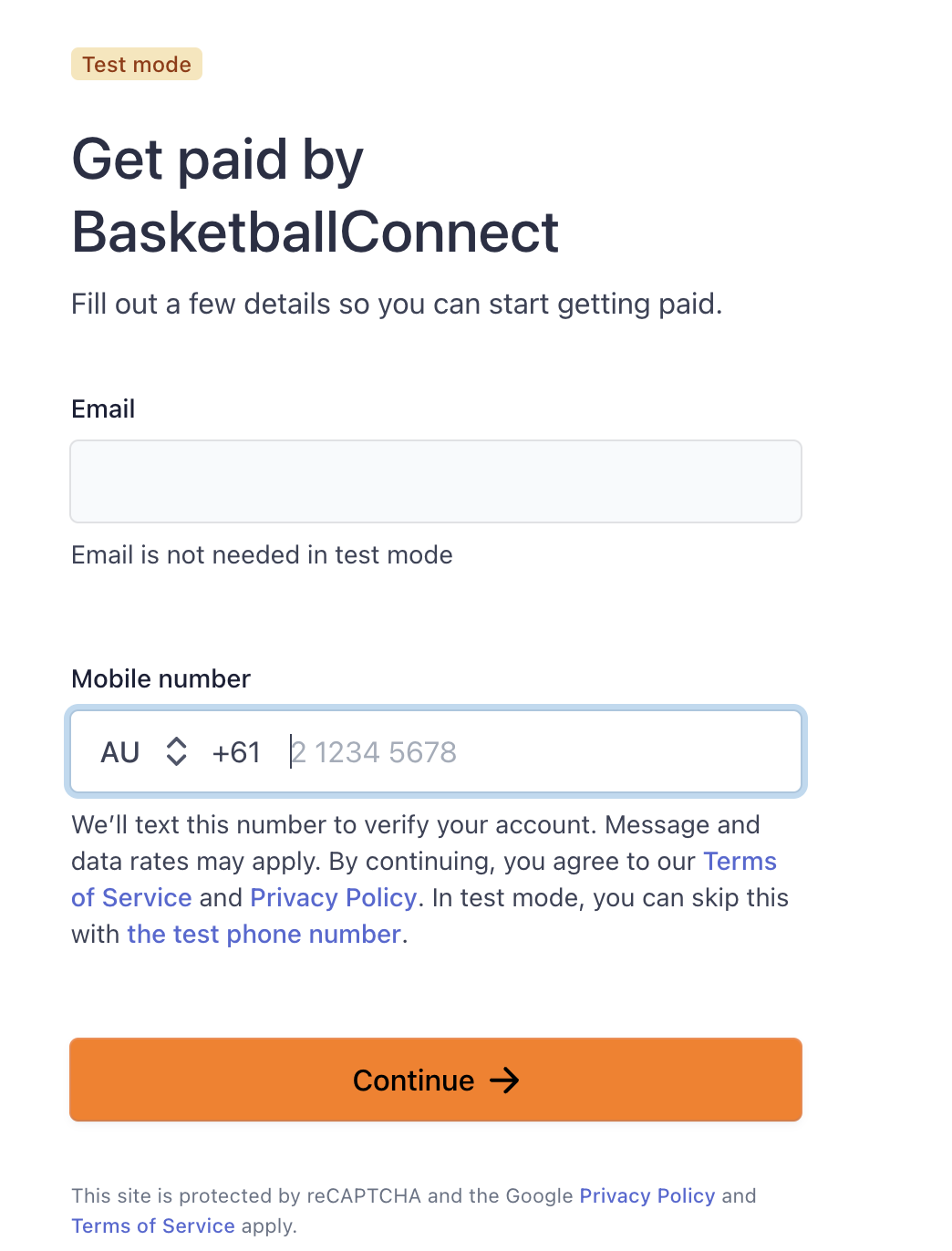
Task: Click 'Email is not needed in test mode' hint
Action: click(x=262, y=555)
